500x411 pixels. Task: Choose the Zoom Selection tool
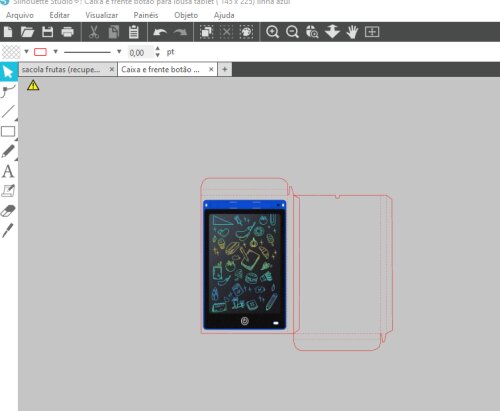tap(312, 32)
